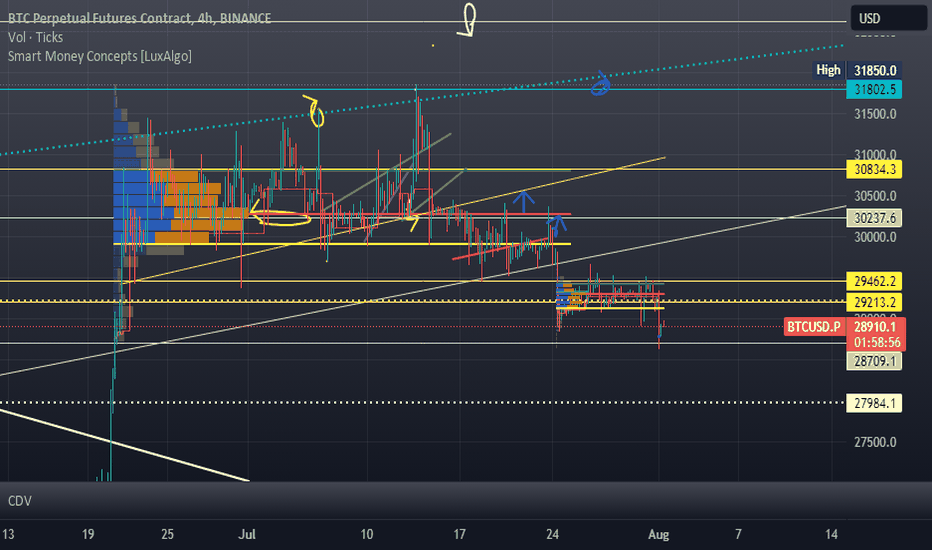This screenshot has width=932, height=550.
Task: Select the 27984.1 price label
Action: click(874, 403)
